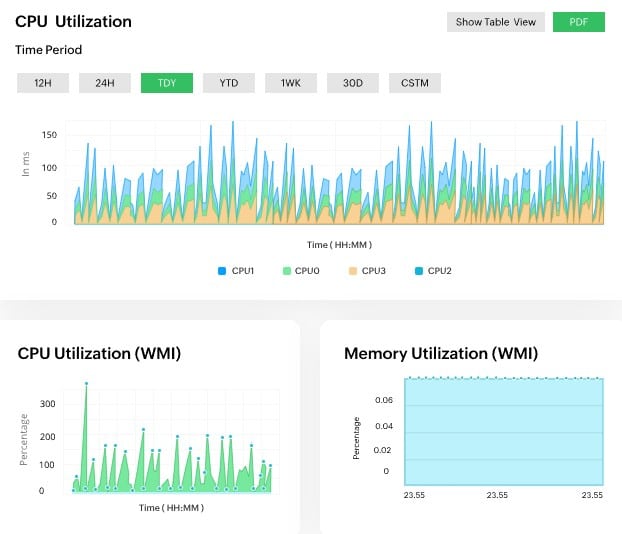
Task: Toggle the CPU1 legend color swatch
Action: pyautogui.click(x=222, y=271)
